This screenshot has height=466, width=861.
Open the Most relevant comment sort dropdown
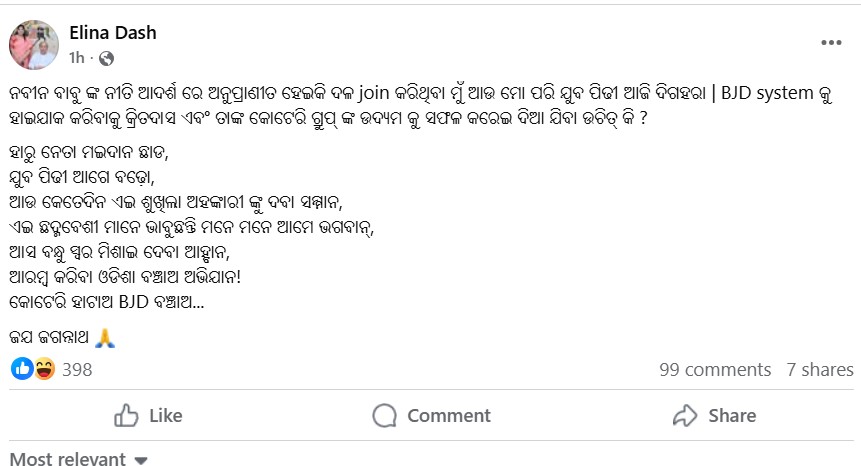click(68, 459)
